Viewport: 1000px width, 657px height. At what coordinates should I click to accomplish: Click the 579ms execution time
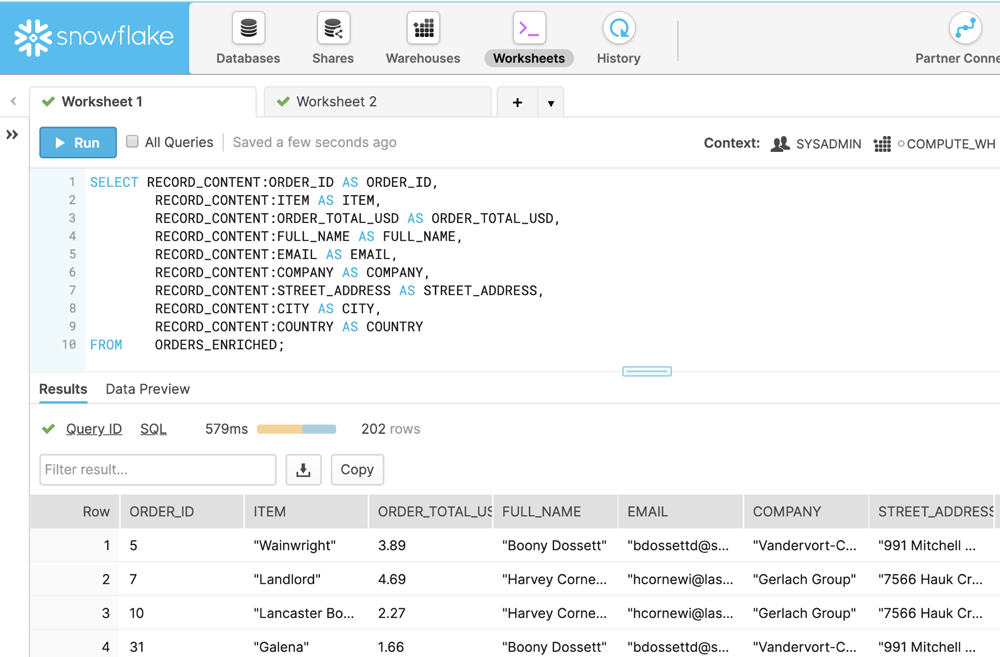coord(226,429)
